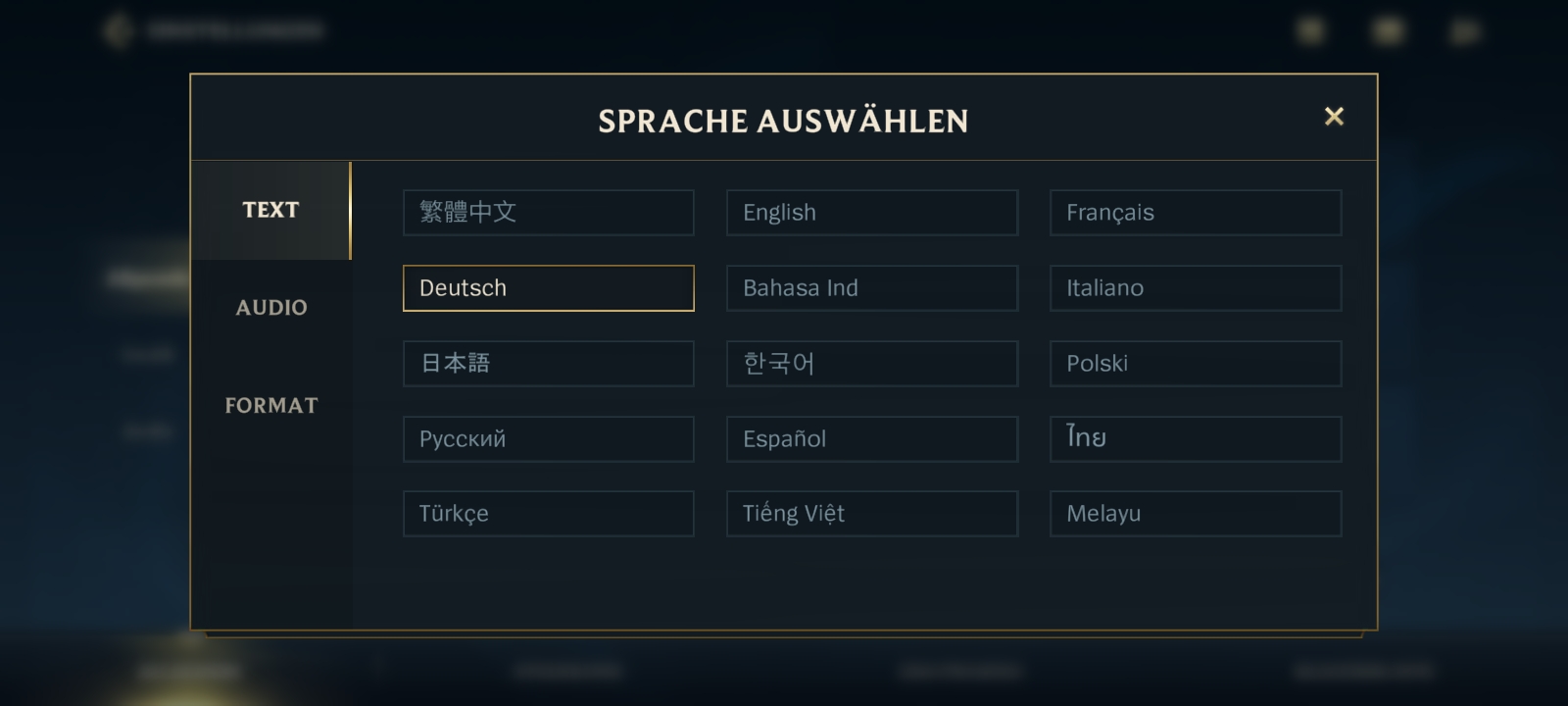Choose Korean 한국어 language option
The image size is (1568, 706).
click(871, 364)
